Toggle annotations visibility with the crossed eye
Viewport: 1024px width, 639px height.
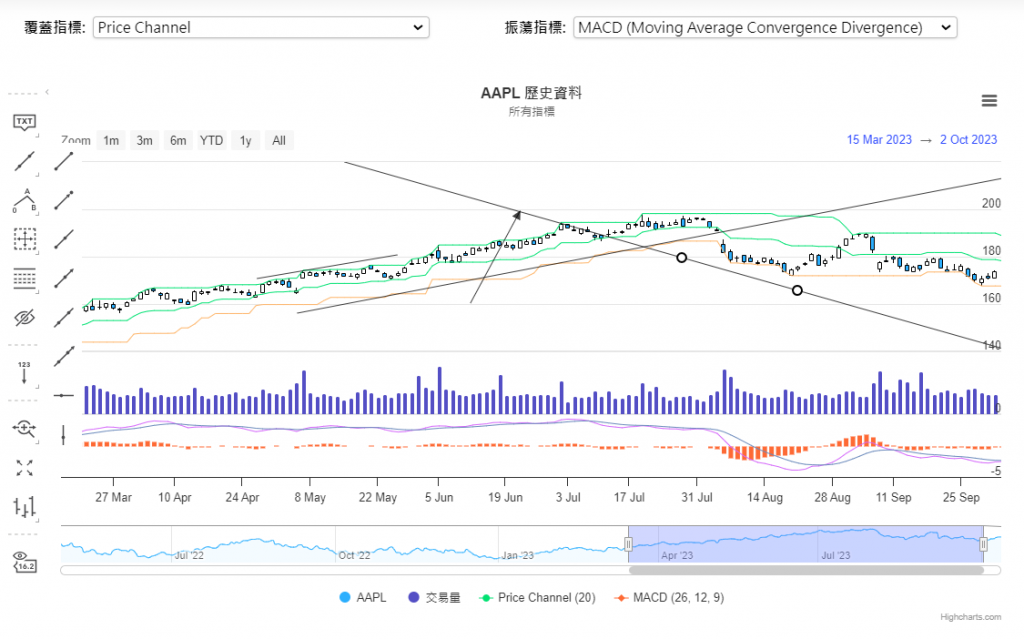(24, 318)
